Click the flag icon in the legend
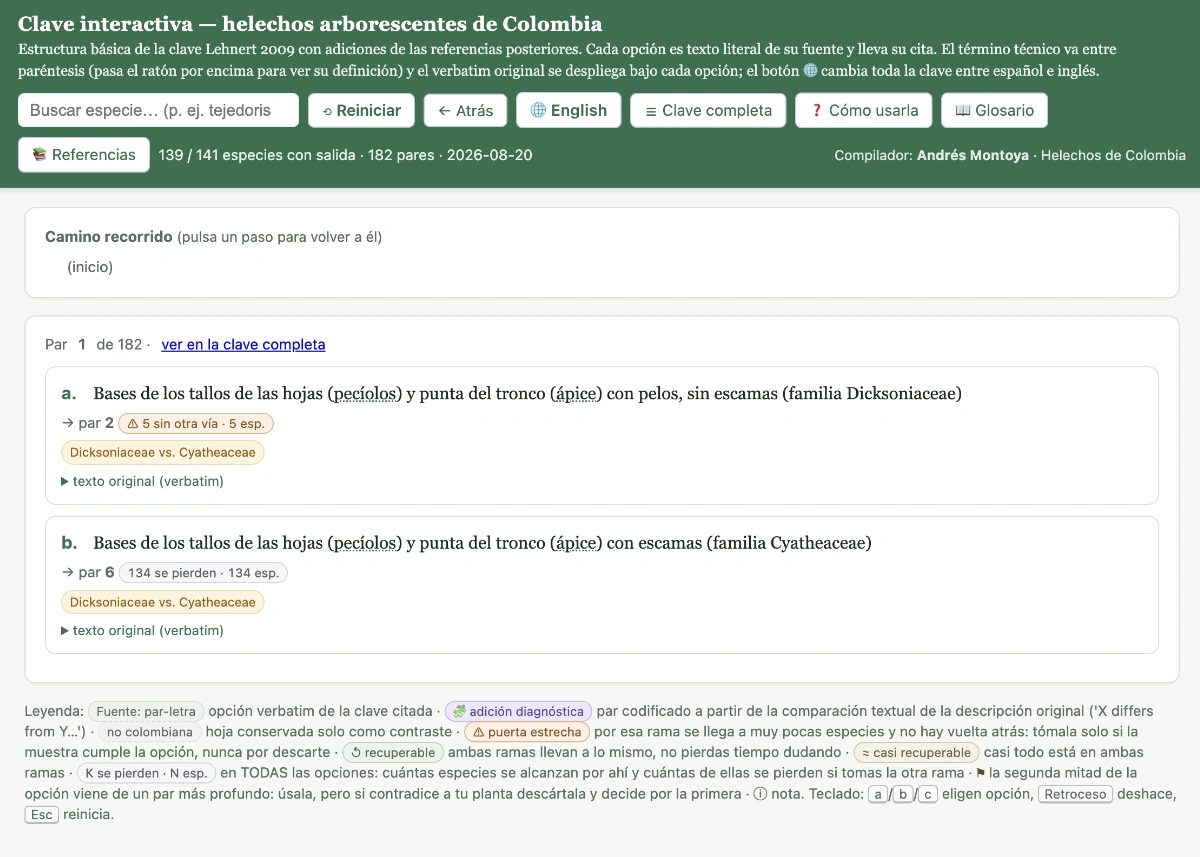The height and width of the screenshot is (857, 1200). coord(980,773)
